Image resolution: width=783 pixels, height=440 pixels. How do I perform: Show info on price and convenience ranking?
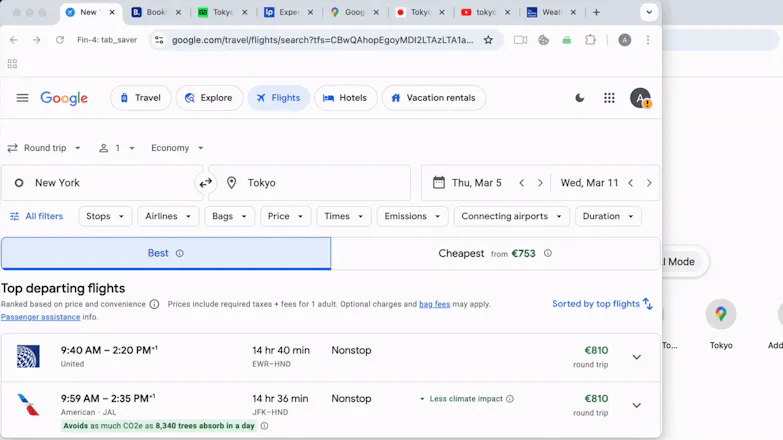(154, 304)
